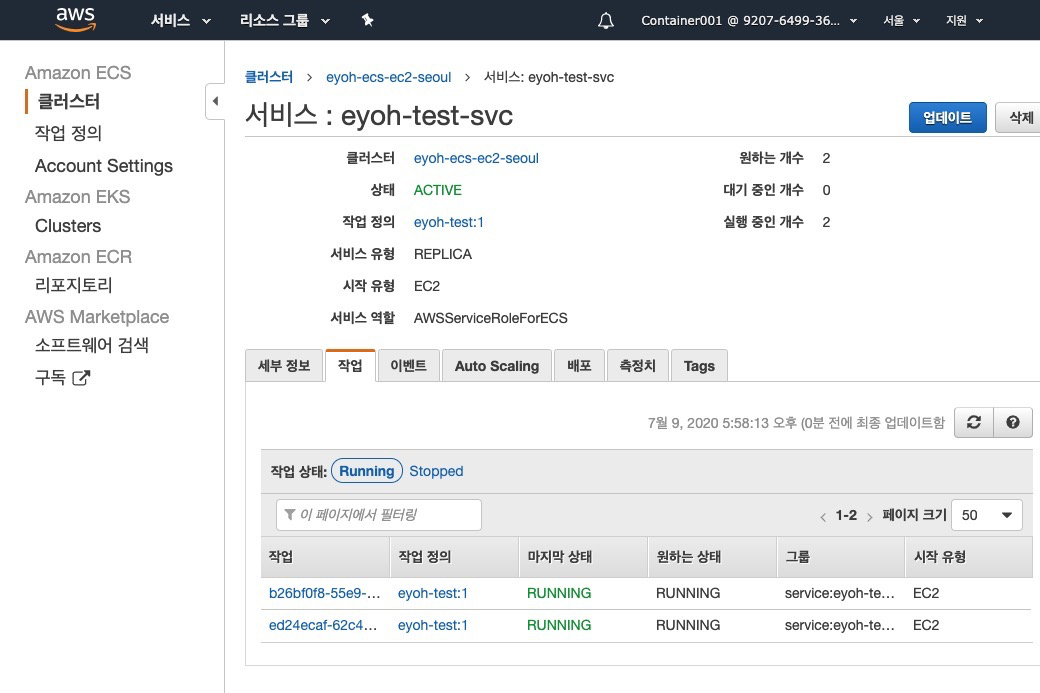Open the Tags tab
Viewport: 1040px width, 693px height.
(x=699, y=365)
